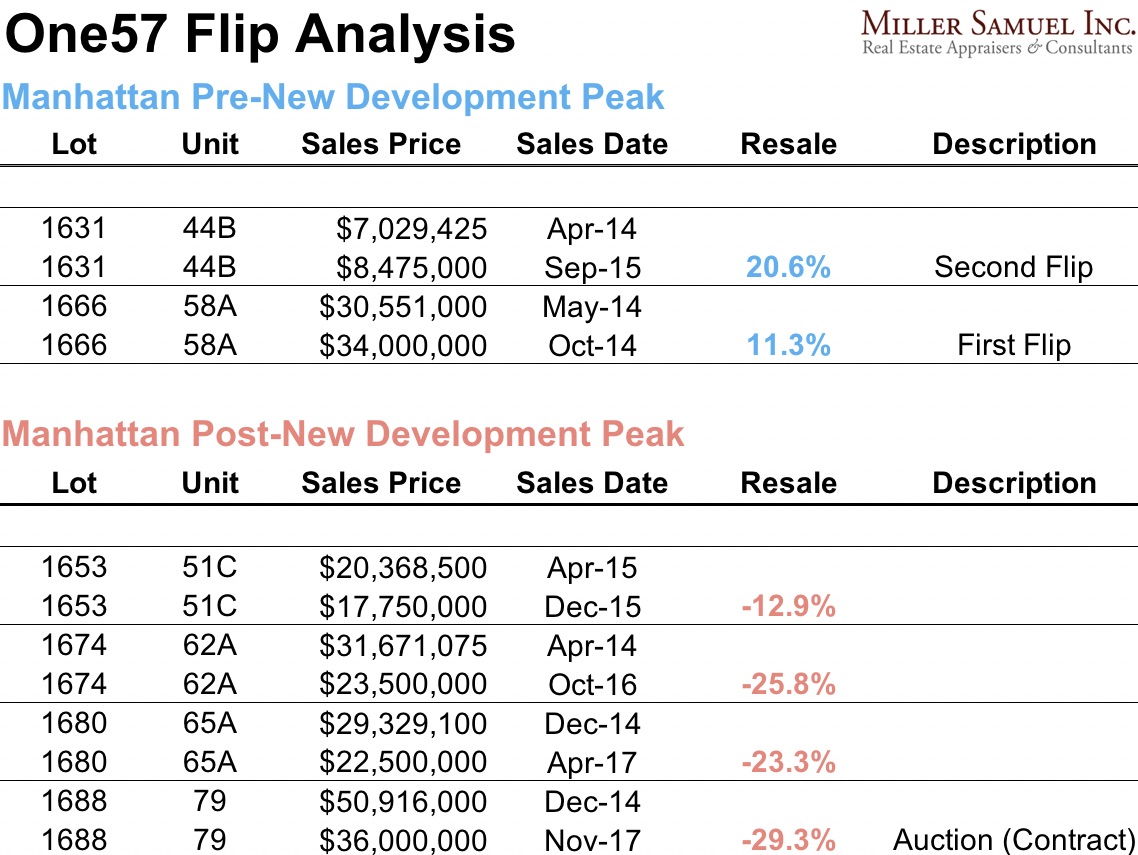Click the One57 Flip Analysis title
This screenshot has height=855, width=1138.
260,35
